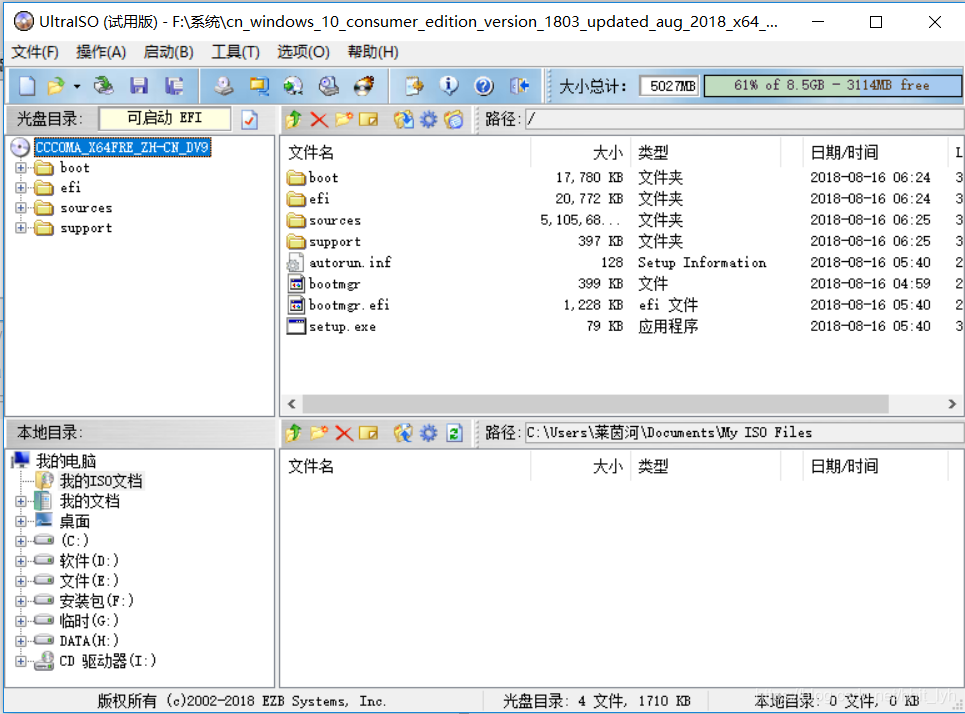Image resolution: width=965 pixels, height=714 pixels.
Task: Click the Help question mark icon
Action: pyautogui.click(x=484, y=86)
